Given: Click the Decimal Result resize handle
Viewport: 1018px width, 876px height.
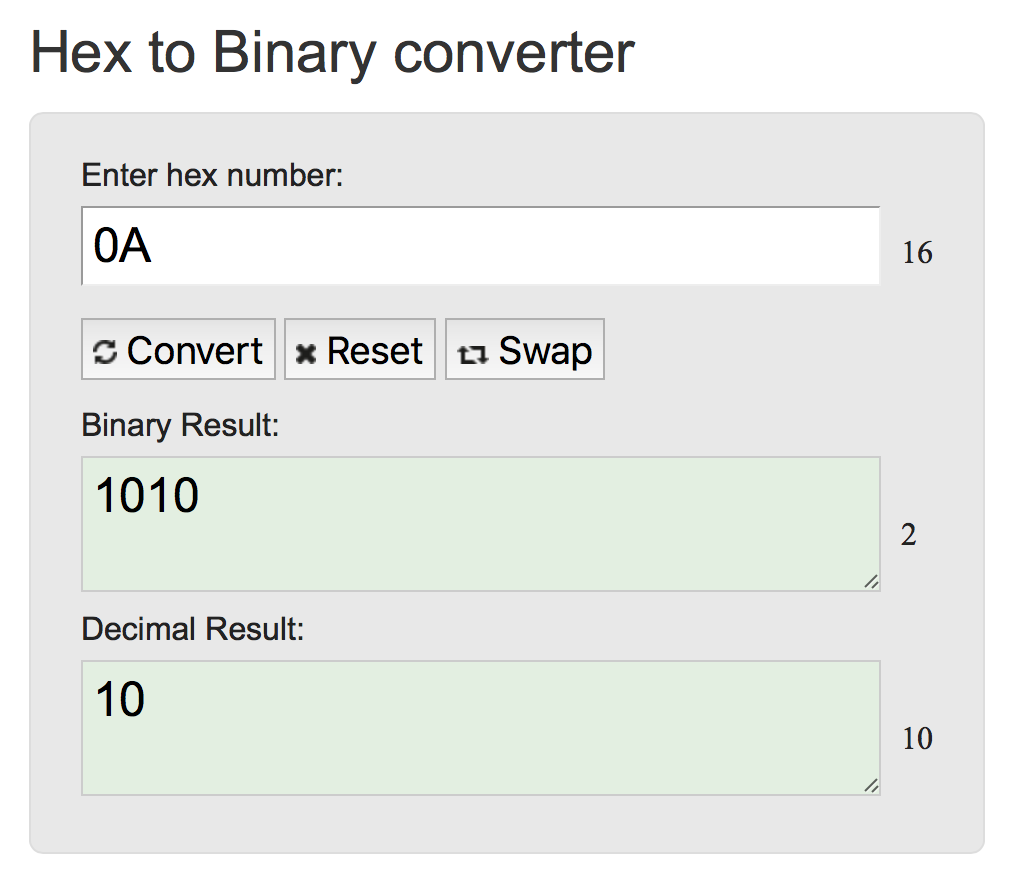Looking at the screenshot, I should click(x=871, y=786).
